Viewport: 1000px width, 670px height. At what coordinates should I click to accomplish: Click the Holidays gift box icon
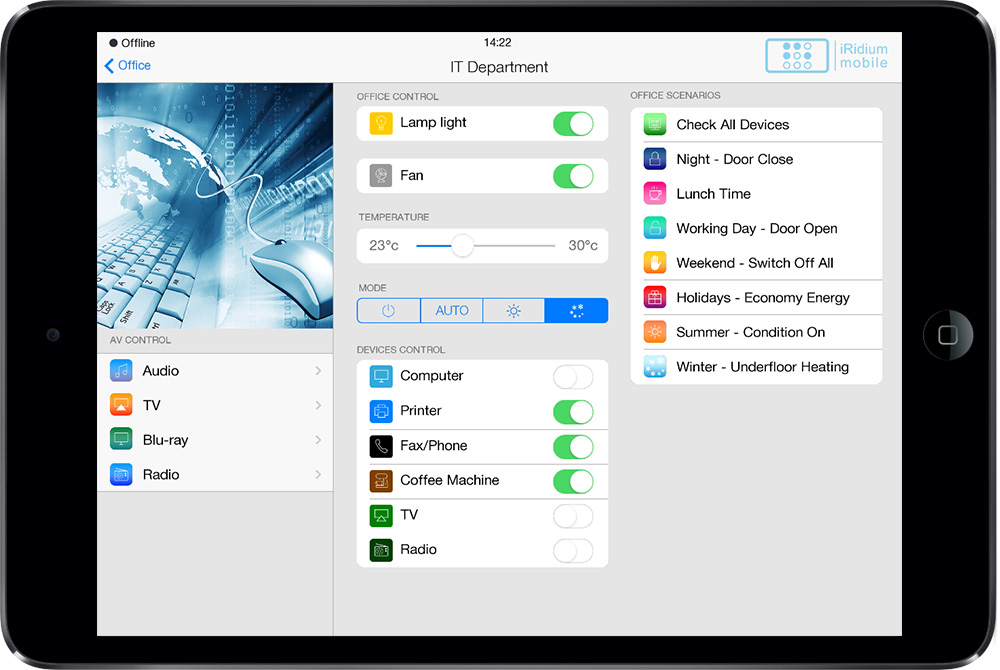coord(655,297)
